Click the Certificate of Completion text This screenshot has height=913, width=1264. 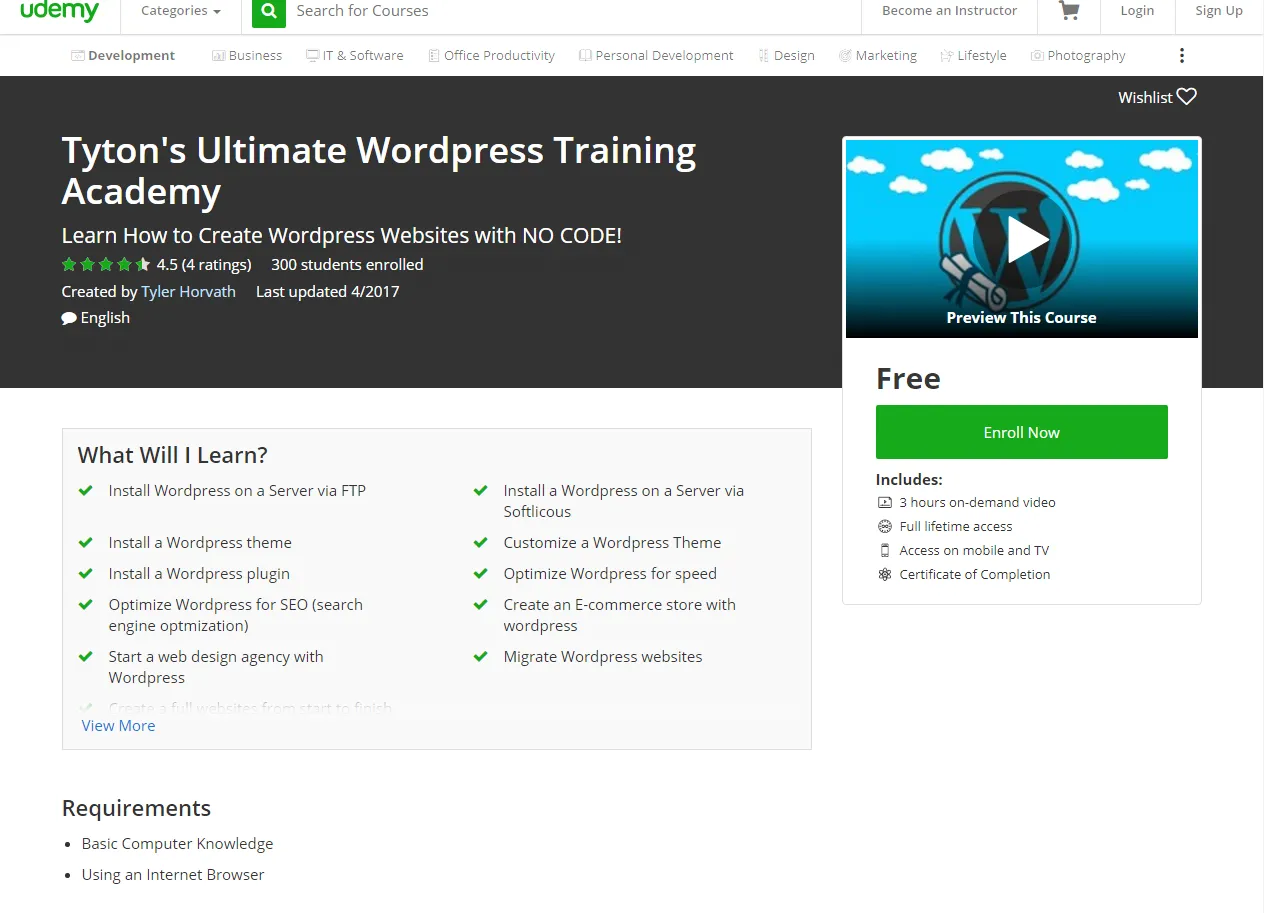click(975, 575)
